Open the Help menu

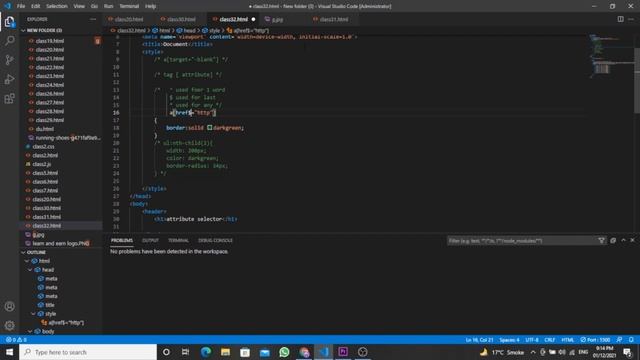pyautogui.click(x=151, y=6)
